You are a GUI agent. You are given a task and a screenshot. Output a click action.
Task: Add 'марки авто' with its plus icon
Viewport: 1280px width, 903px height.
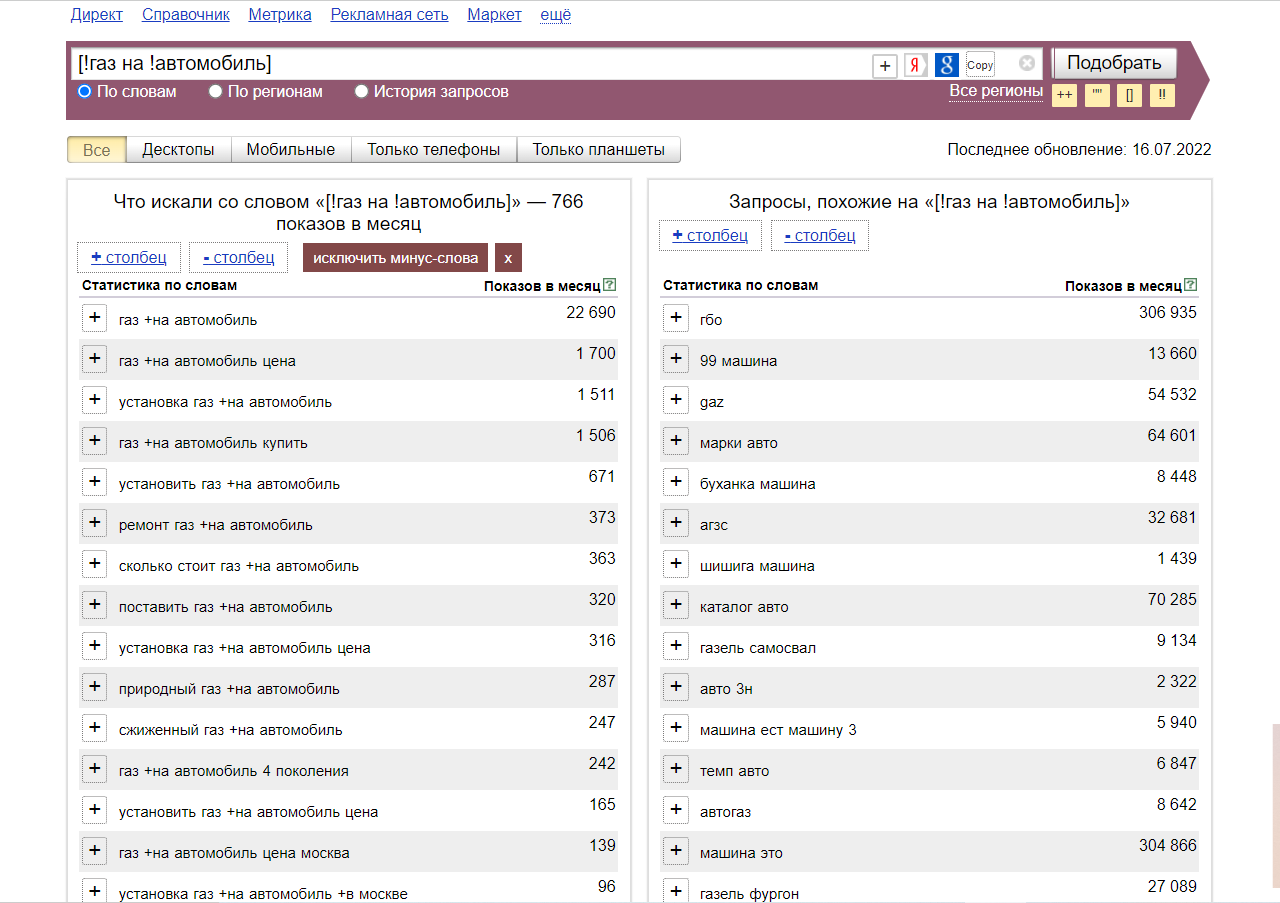tap(676, 441)
